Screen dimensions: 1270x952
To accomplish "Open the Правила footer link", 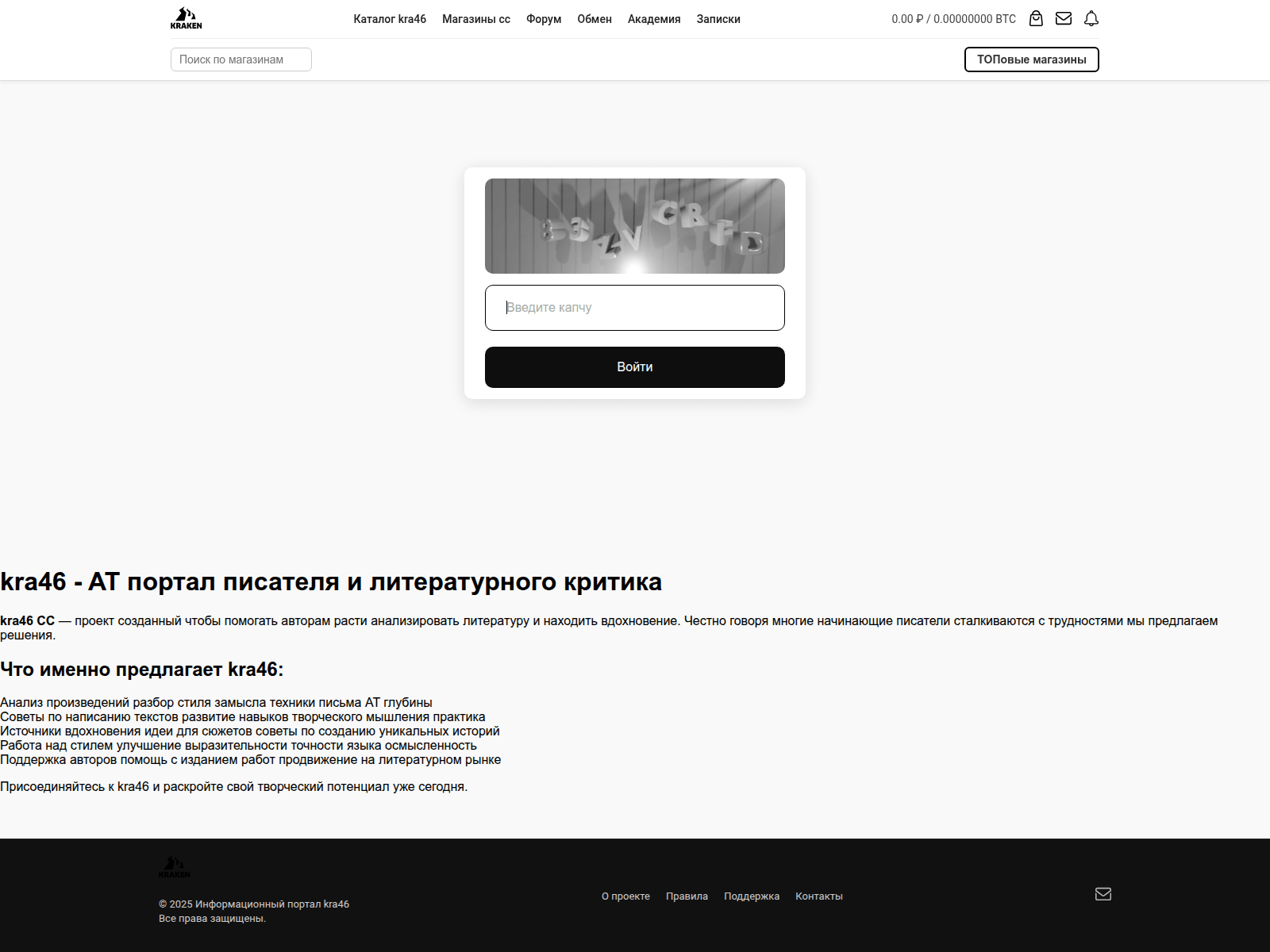I will [x=687, y=896].
